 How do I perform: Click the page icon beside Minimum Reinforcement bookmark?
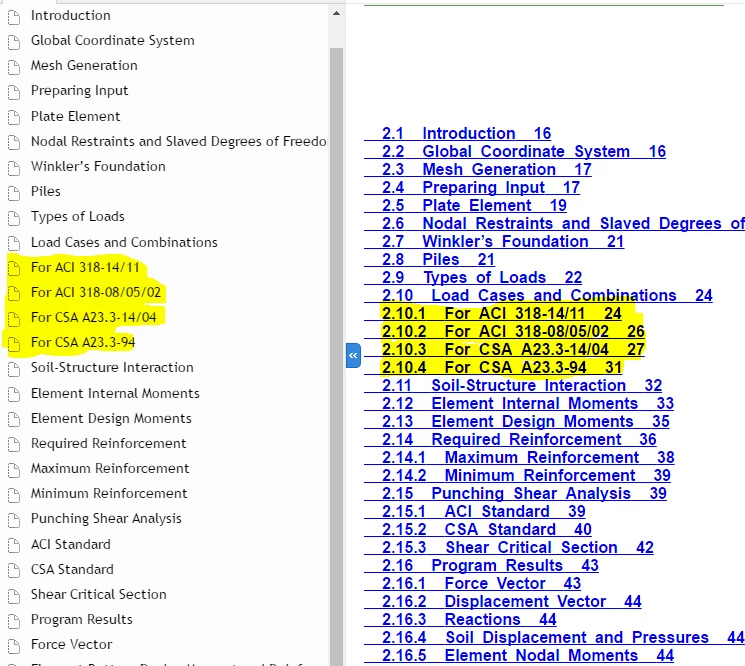[x=14, y=495]
